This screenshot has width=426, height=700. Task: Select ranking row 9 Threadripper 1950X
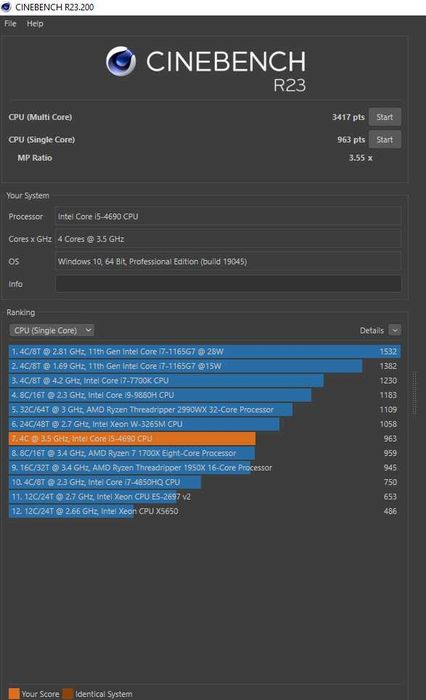205,467
